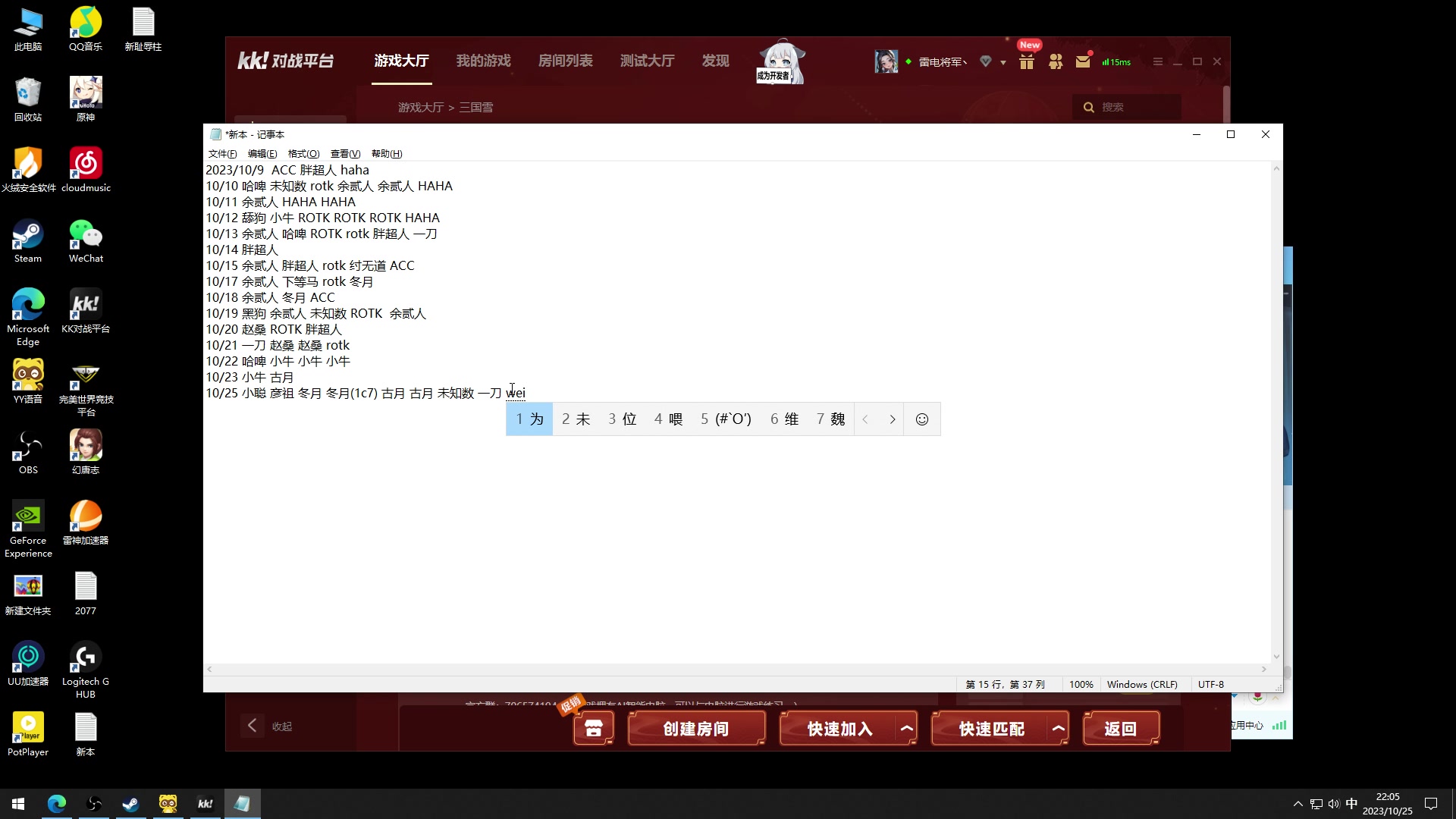Open the friends list icon in the title bar
Image resolution: width=1456 pixels, height=819 pixels.
point(1055,62)
